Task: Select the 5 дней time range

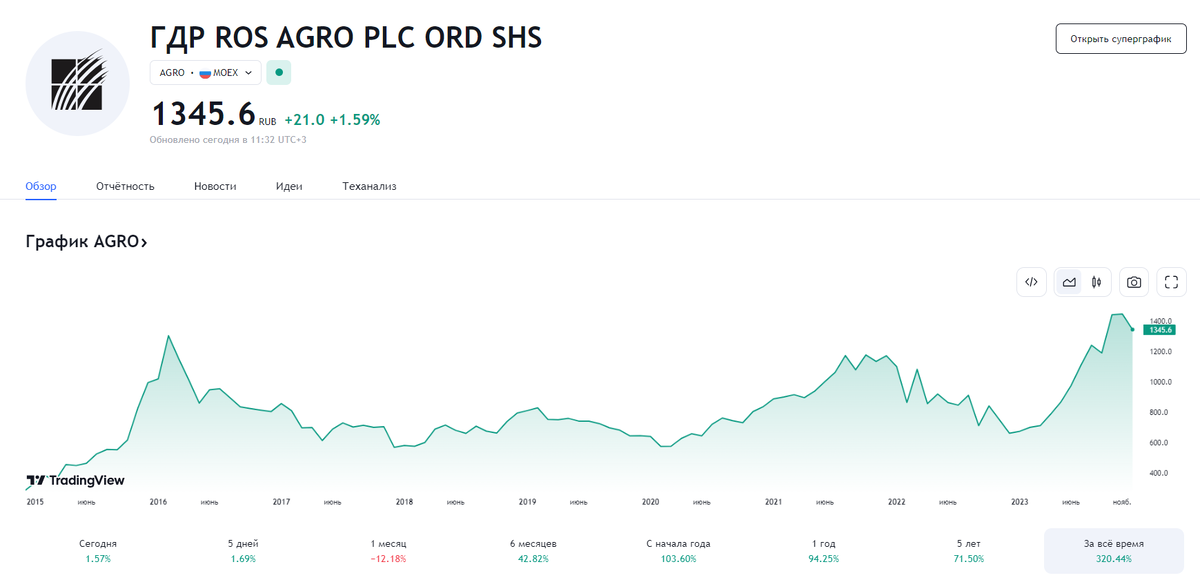Action: (x=244, y=551)
